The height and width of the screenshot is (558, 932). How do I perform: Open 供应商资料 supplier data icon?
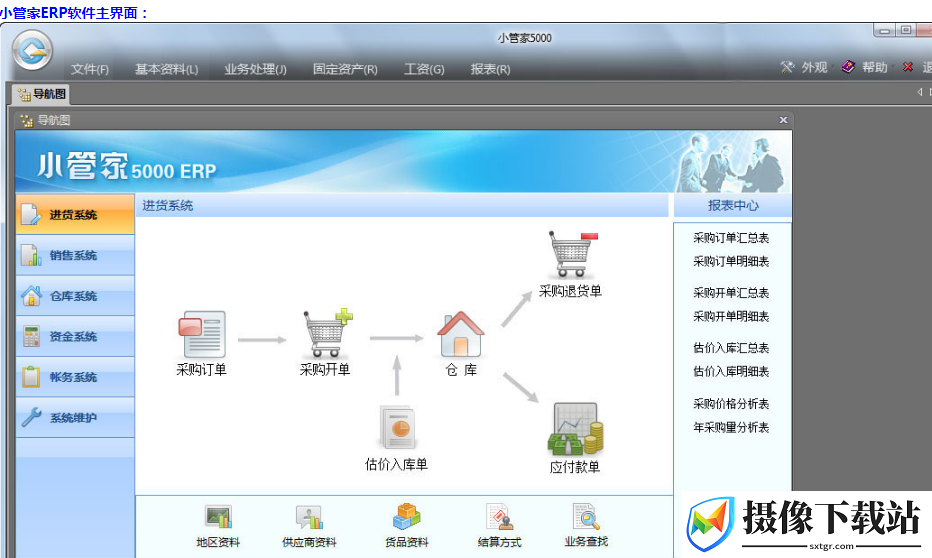coord(309,517)
